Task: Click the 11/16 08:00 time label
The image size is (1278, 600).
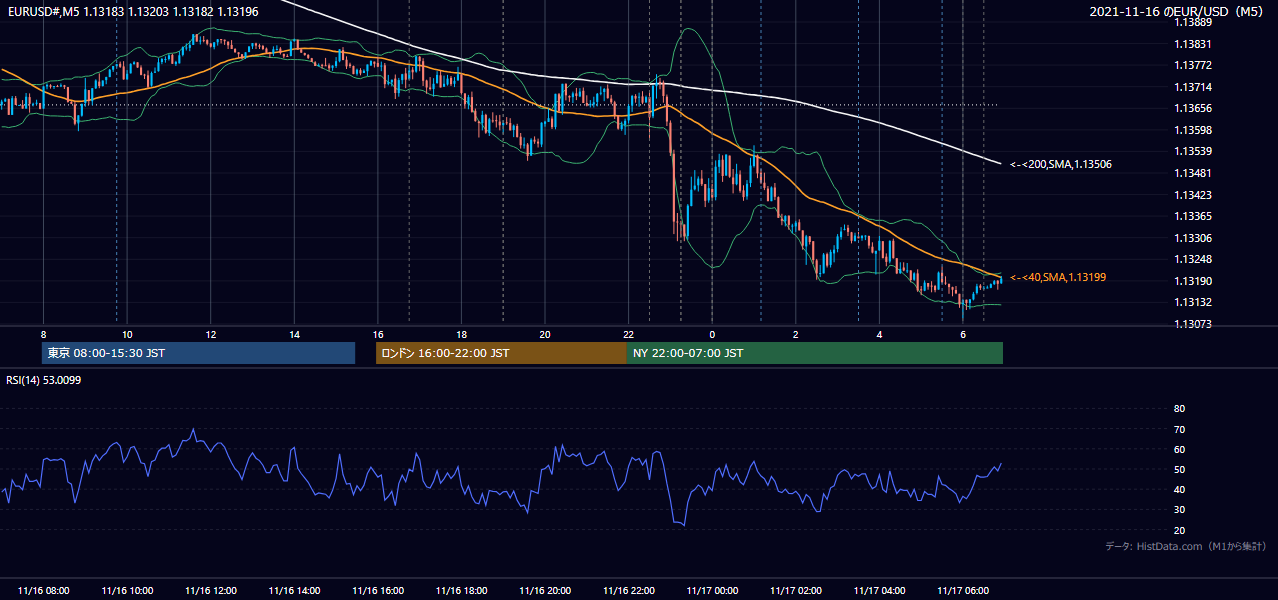Action: [x=43, y=591]
